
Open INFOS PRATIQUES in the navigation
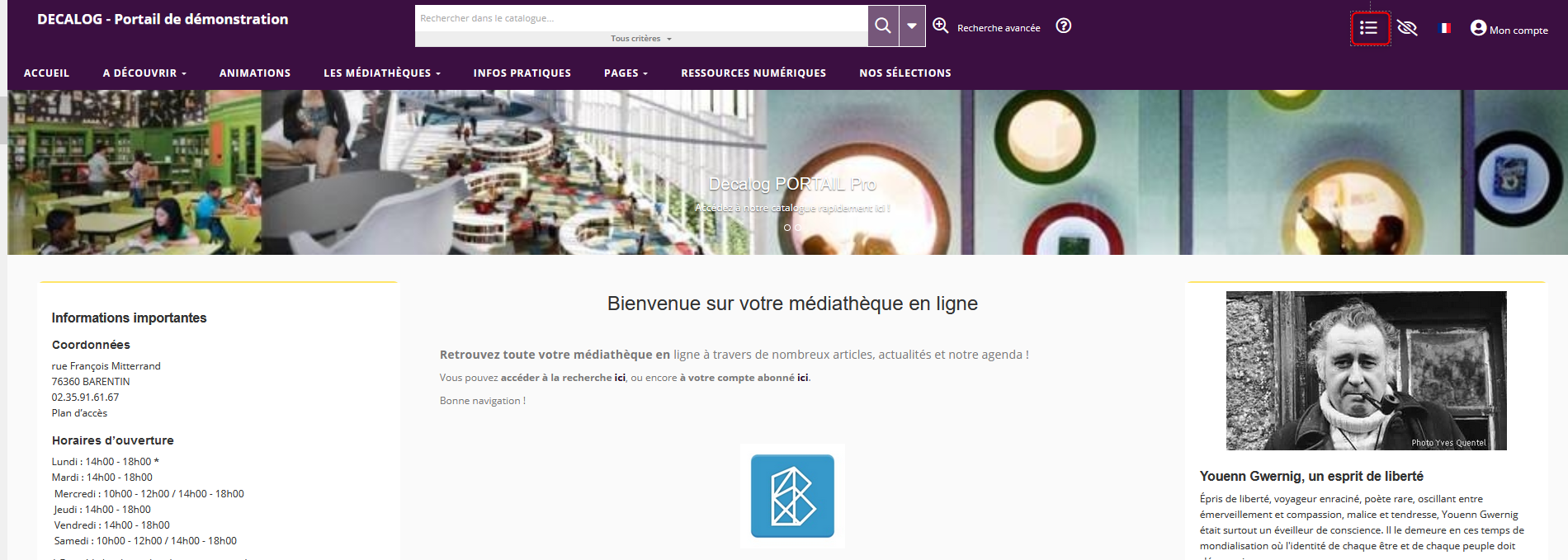[522, 73]
